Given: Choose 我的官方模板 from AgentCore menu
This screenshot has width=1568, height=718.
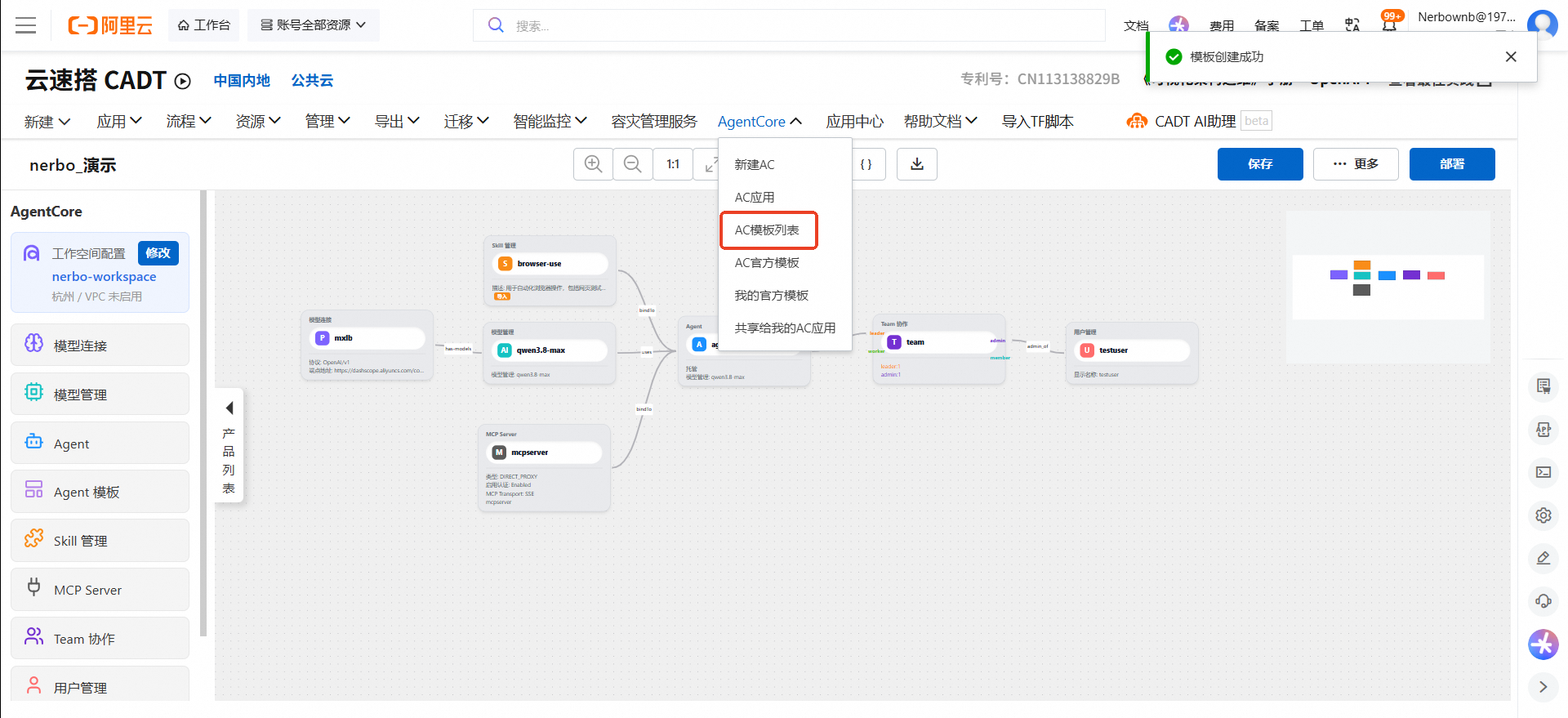Looking at the screenshot, I should (x=785, y=295).
